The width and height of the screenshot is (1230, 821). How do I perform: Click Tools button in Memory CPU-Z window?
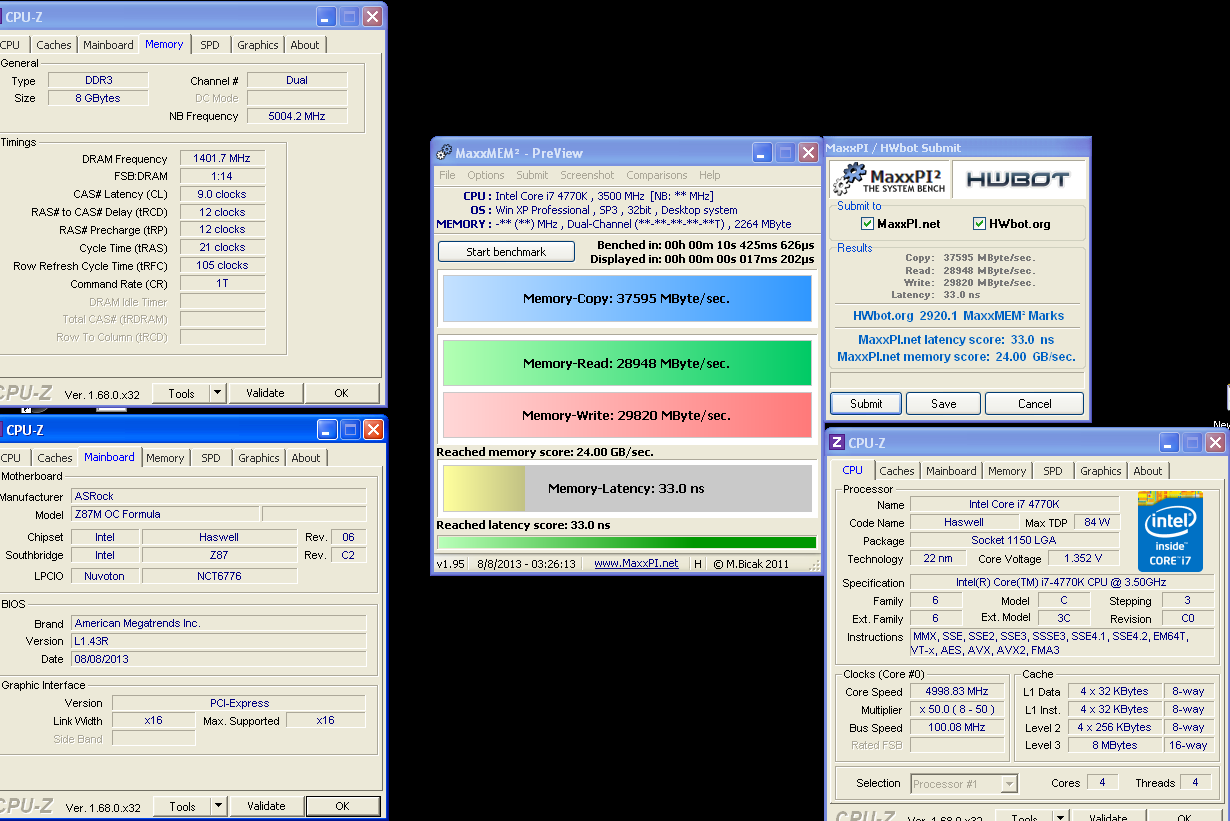click(x=181, y=393)
